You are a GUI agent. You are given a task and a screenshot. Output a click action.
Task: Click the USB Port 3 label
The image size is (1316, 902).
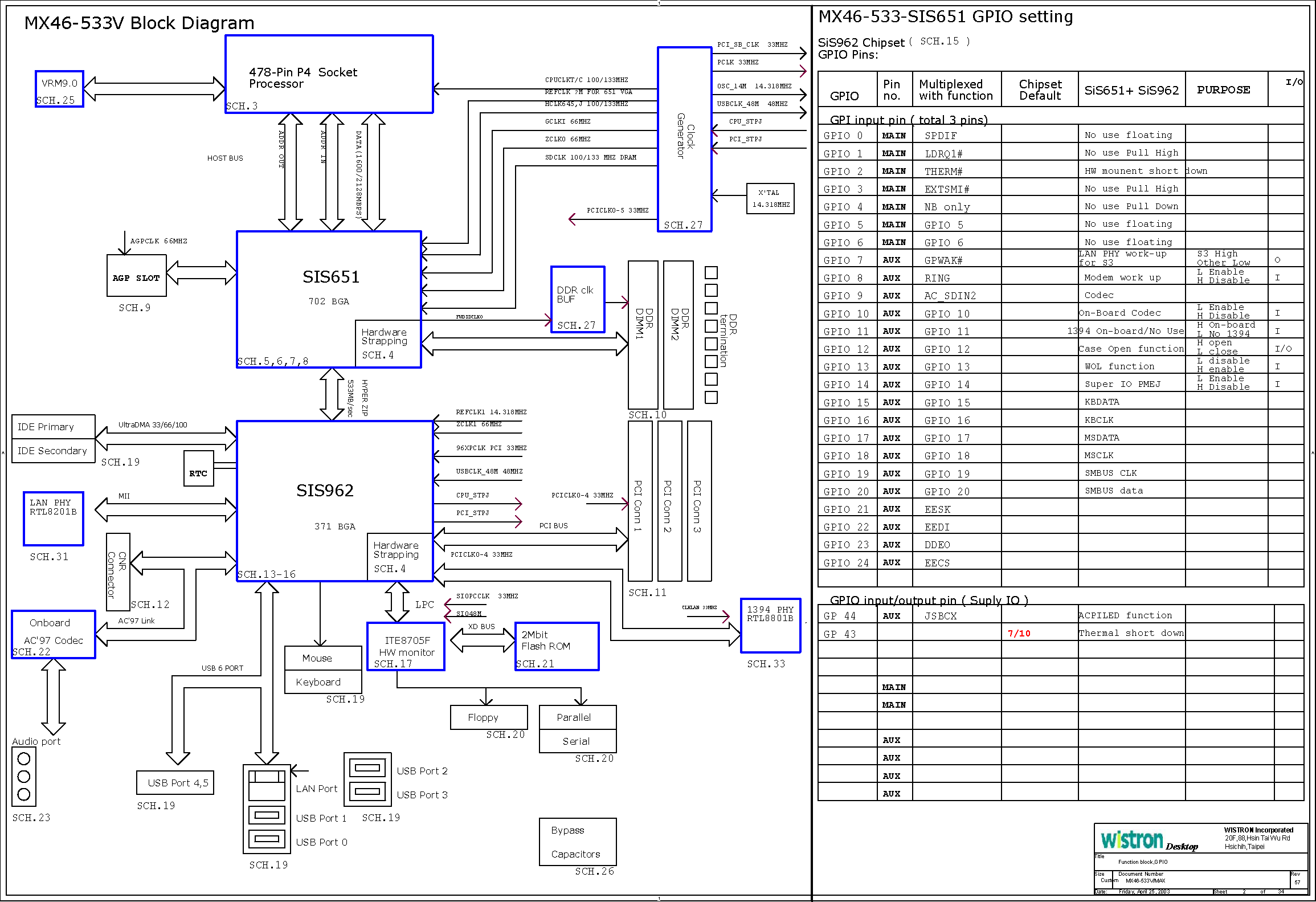(x=422, y=795)
